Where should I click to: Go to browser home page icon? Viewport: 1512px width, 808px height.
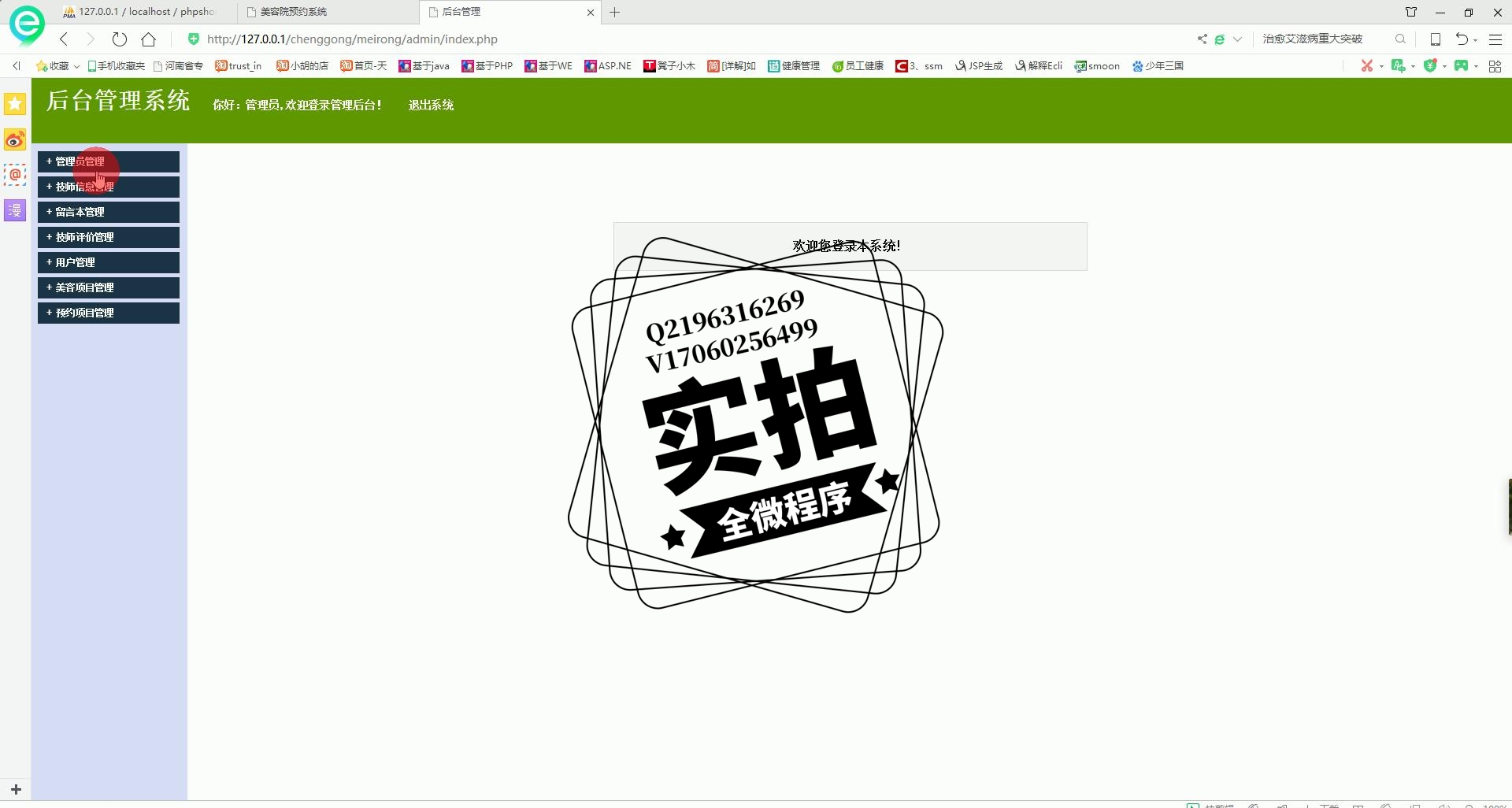[x=148, y=39]
